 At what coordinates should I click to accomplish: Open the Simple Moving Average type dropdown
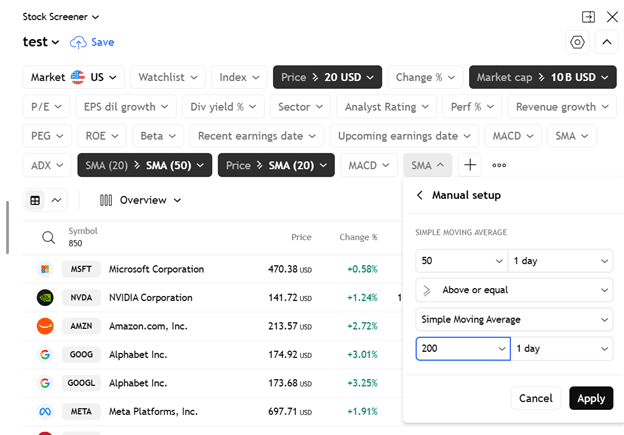coord(513,319)
